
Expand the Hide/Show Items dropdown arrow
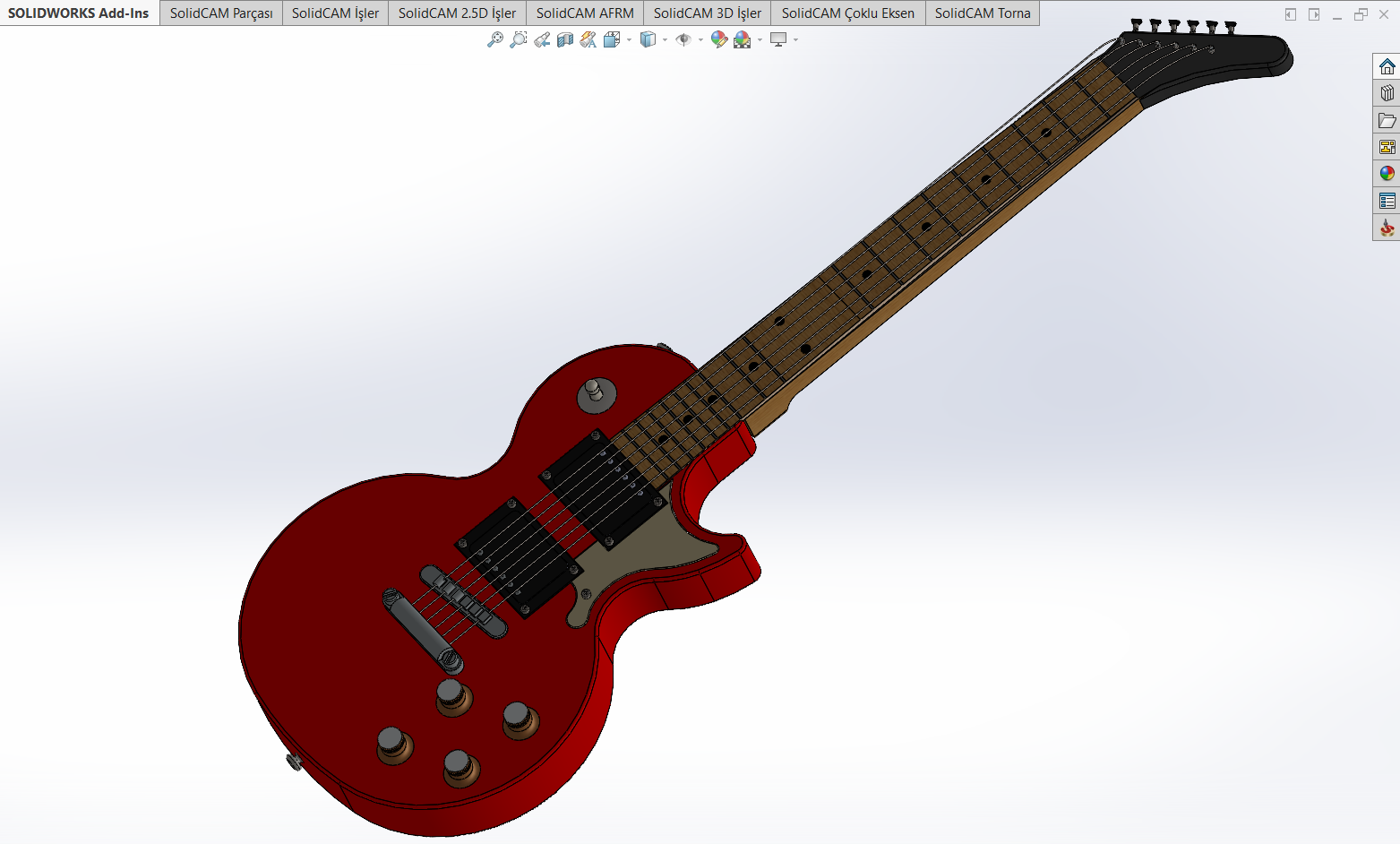(x=700, y=39)
